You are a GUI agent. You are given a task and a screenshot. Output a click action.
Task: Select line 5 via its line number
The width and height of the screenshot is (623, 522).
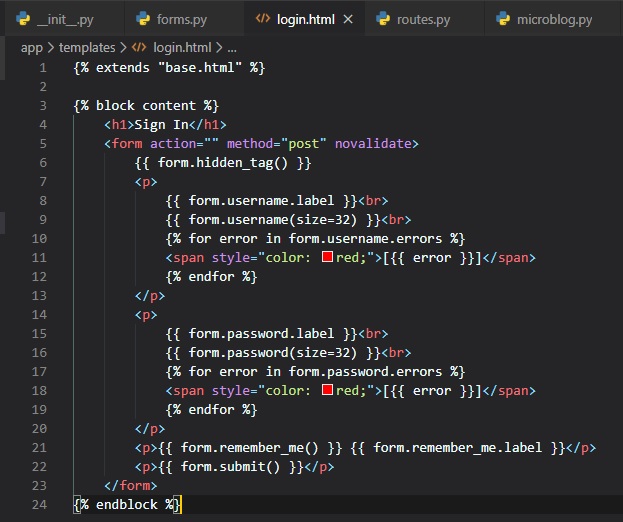[42, 144]
